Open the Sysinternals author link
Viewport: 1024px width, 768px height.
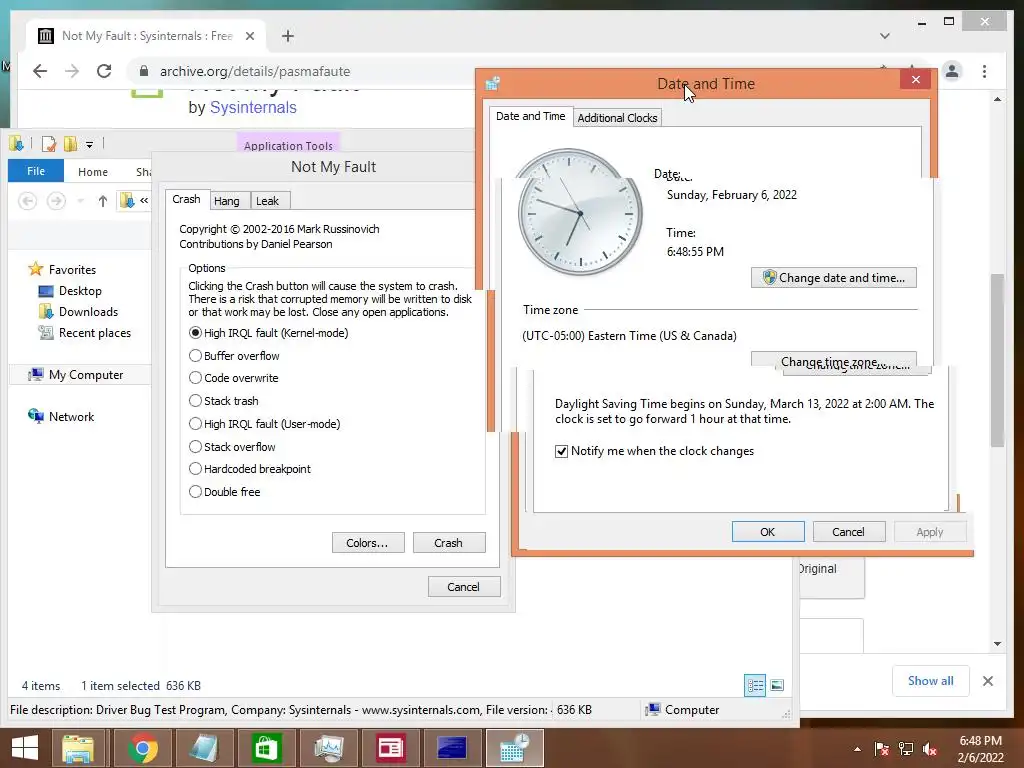coord(253,107)
